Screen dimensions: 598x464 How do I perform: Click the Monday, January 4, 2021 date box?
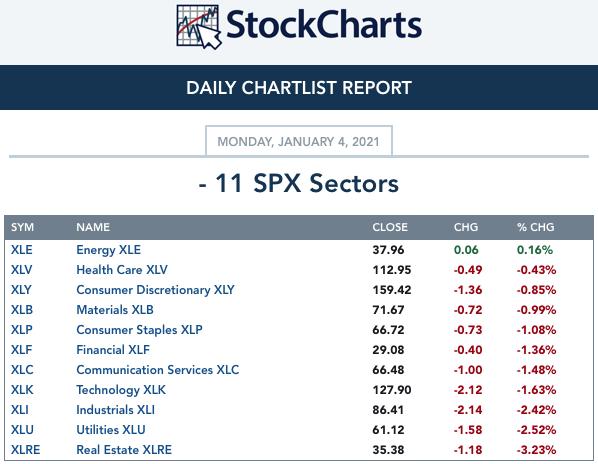click(299, 141)
